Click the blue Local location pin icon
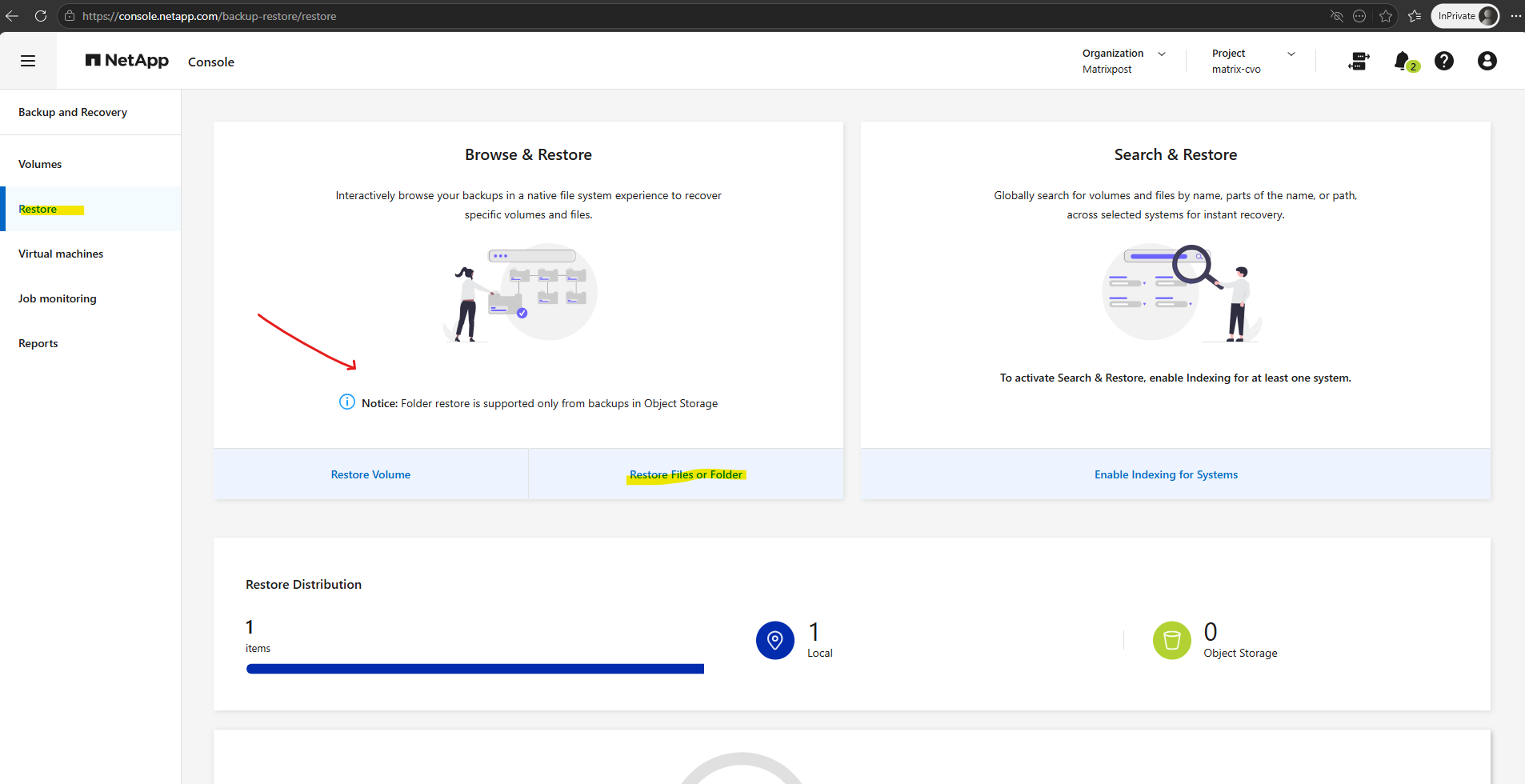Screen dimensions: 1525x784 pos(775,640)
